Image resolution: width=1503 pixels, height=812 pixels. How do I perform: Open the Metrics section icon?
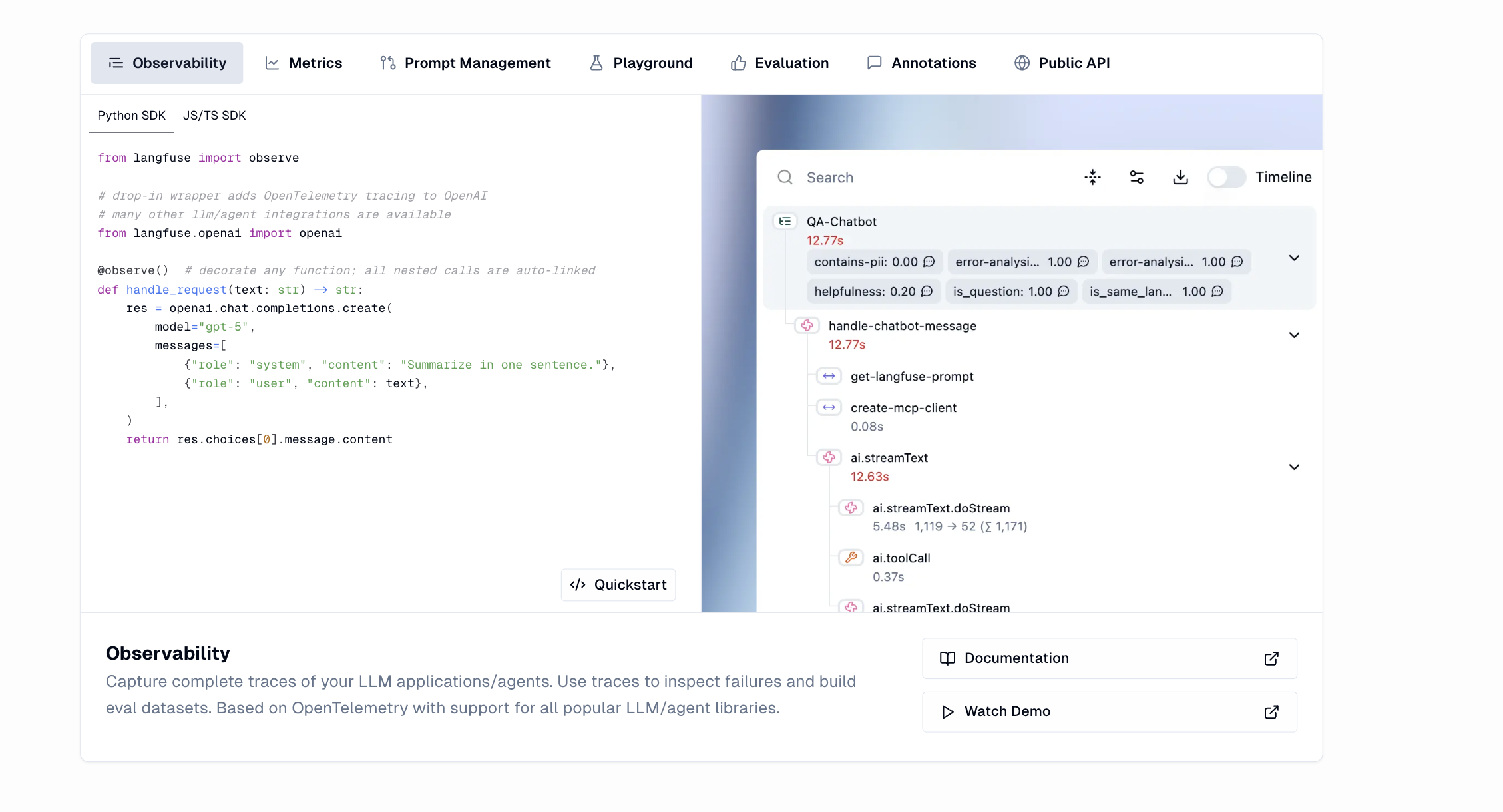tap(272, 62)
